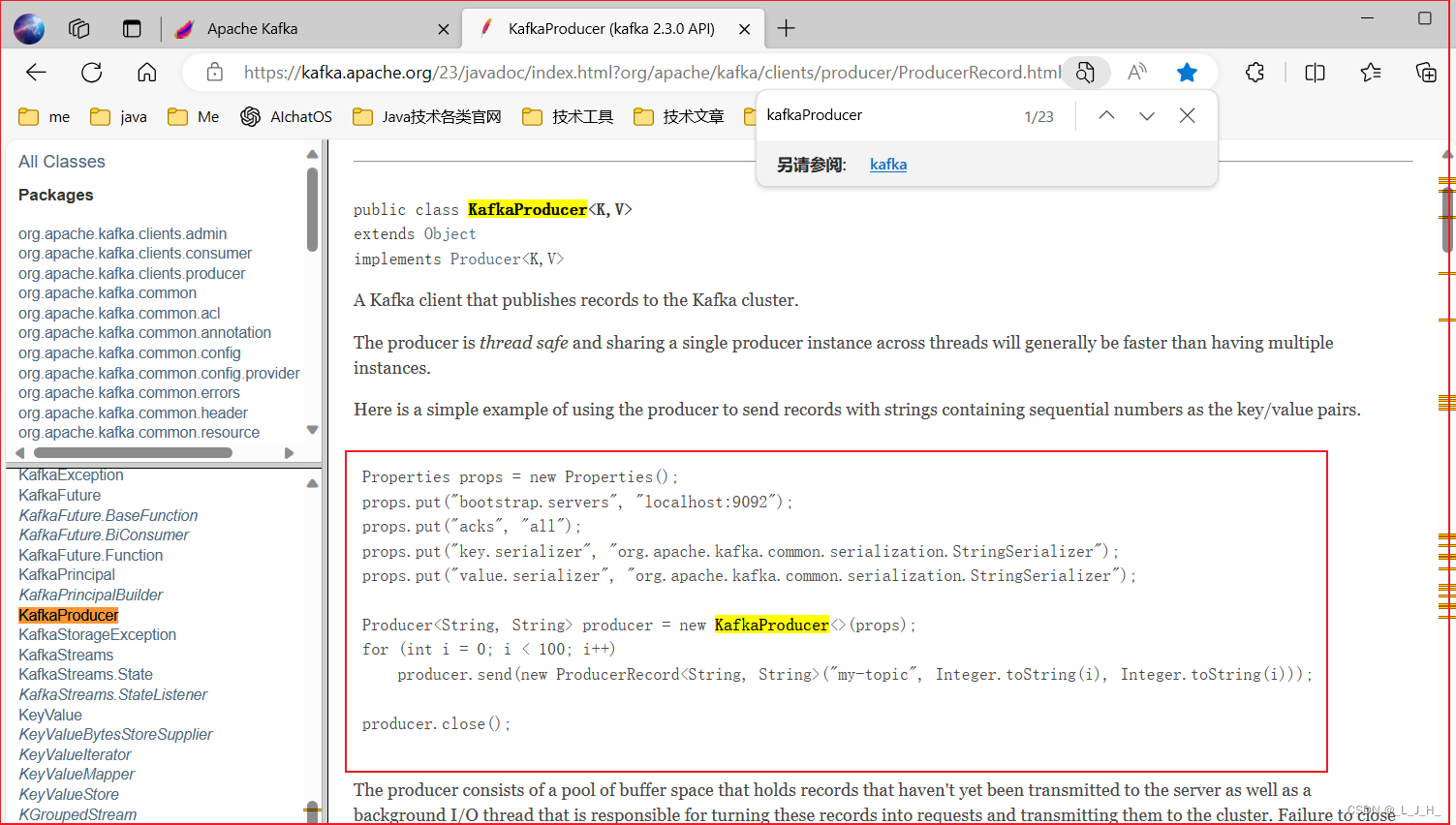
Task: Open the KafkaStreams.StateListener link
Action: pyautogui.click(x=113, y=695)
